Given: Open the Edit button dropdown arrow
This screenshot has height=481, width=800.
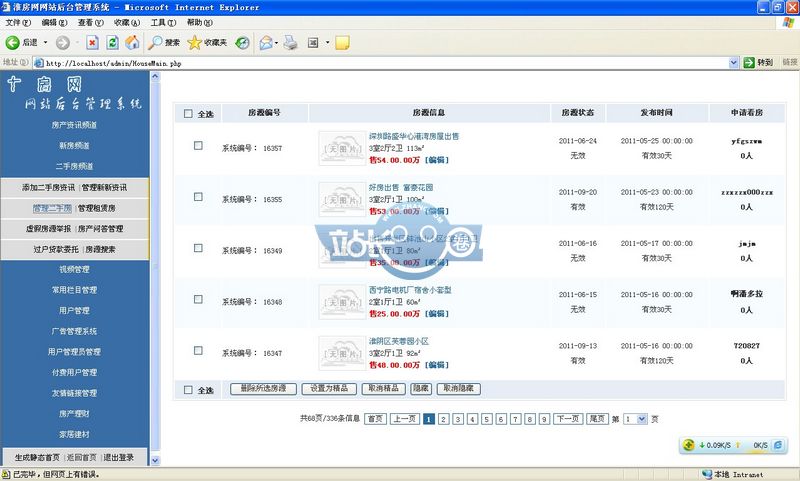Looking at the screenshot, I should (327, 43).
